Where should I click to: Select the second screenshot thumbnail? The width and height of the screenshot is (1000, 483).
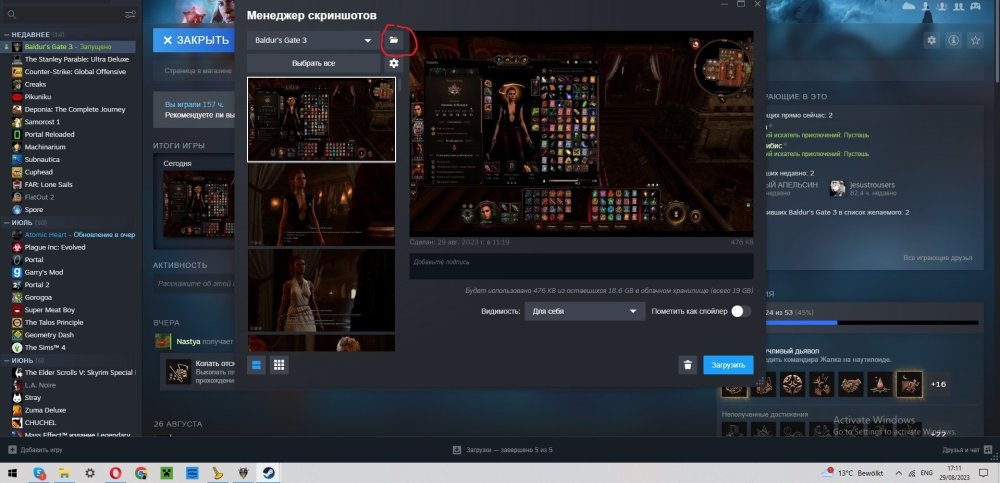321,204
